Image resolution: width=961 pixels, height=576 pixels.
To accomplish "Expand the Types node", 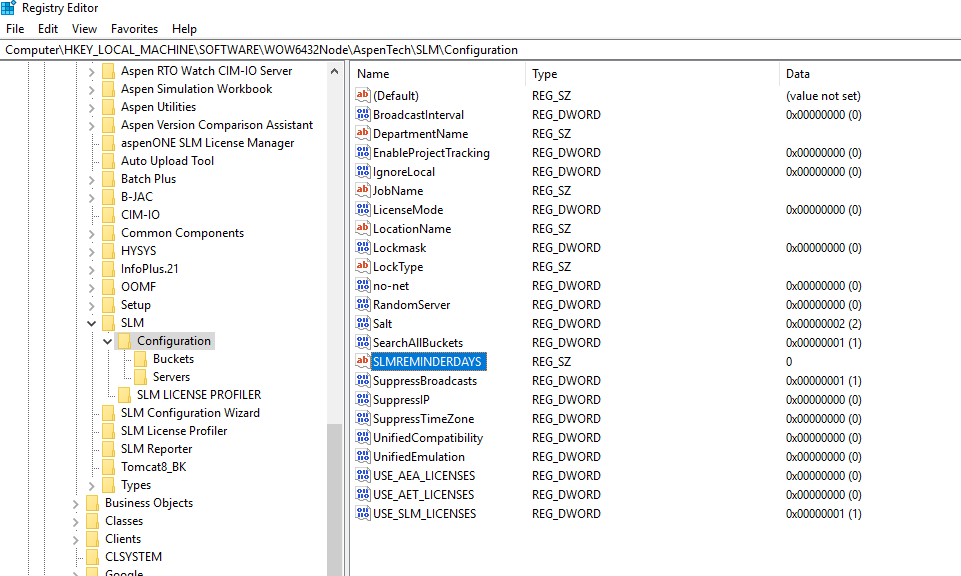I will 91,485.
